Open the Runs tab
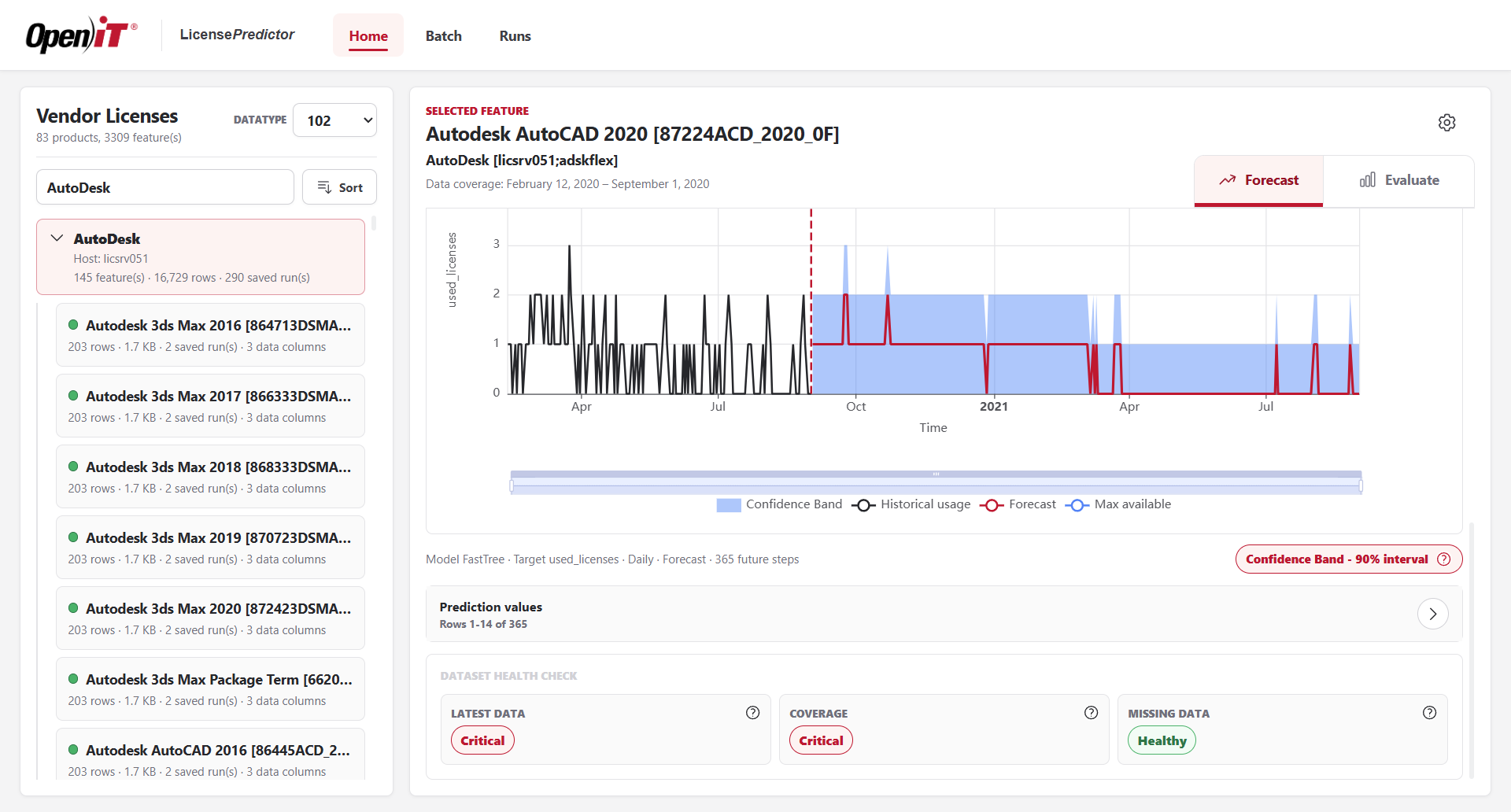 [x=515, y=35]
